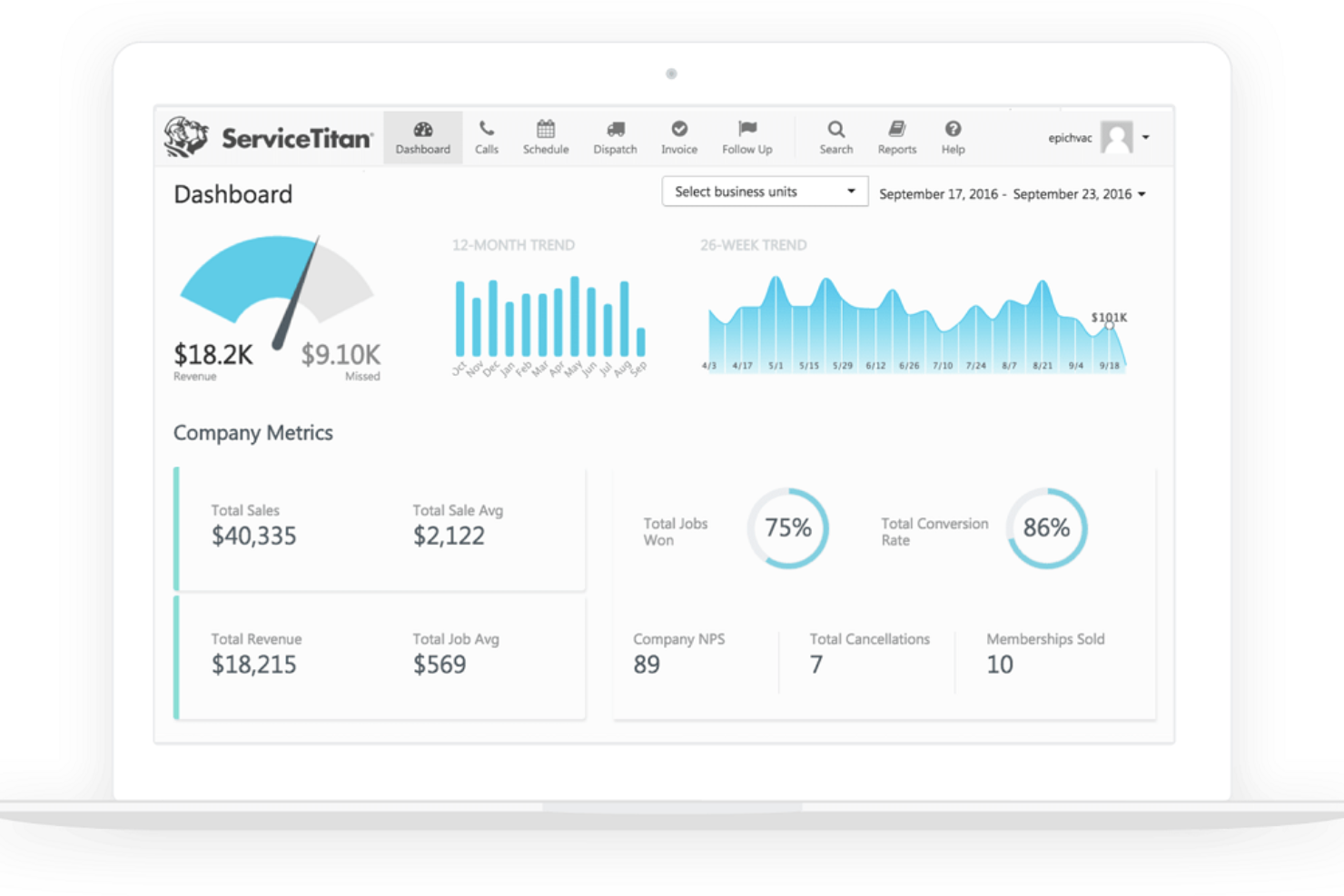Click the Memberships Sold metric
Image resolution: width=1344 pixels, height=896 pixels.
pos(1045,654)
